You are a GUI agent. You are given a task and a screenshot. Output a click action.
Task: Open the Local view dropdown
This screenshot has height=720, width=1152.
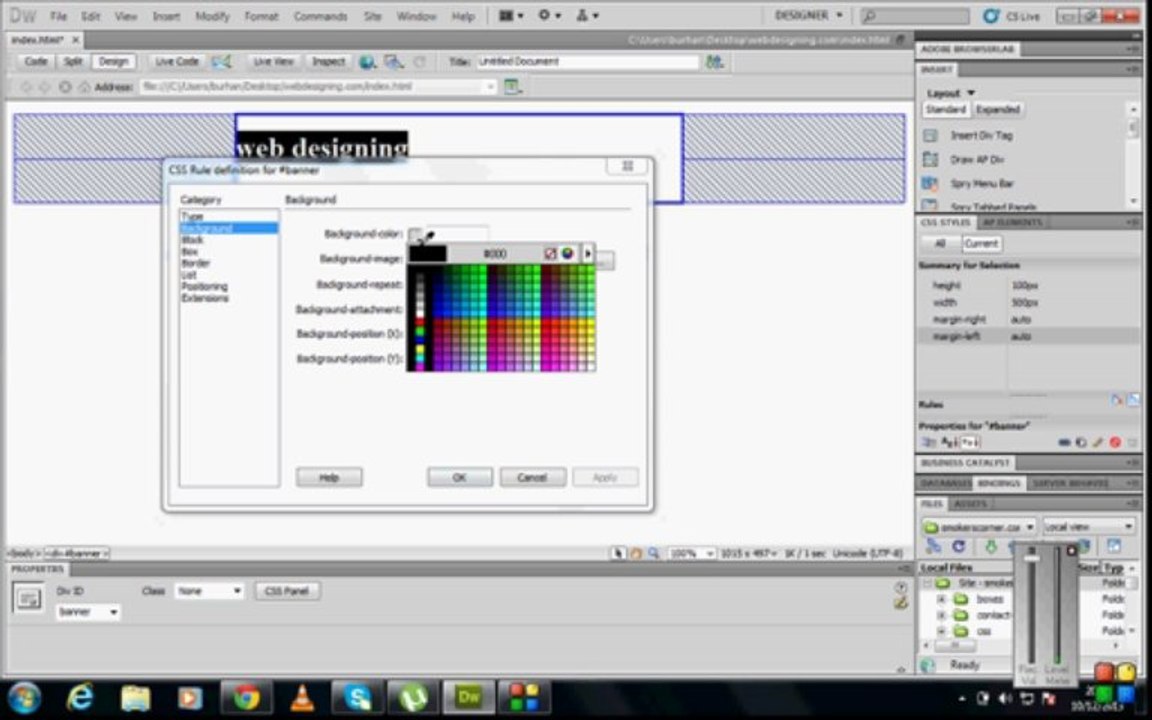click(1088, 527)
